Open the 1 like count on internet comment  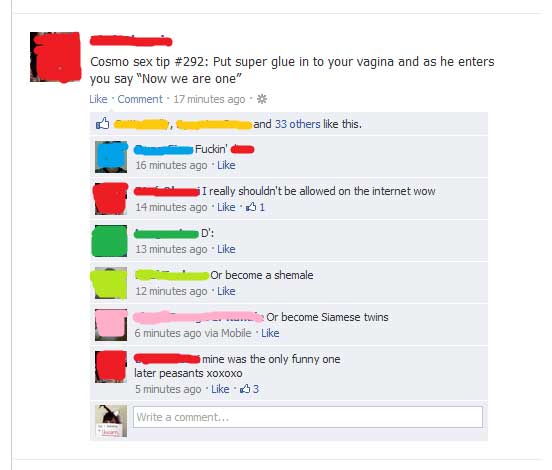(255, 207)
